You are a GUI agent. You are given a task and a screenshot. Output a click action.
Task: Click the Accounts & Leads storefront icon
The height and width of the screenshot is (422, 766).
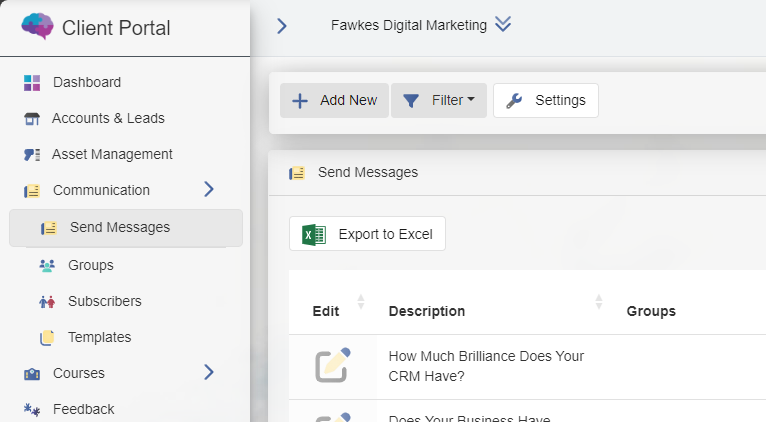(32, 119)
